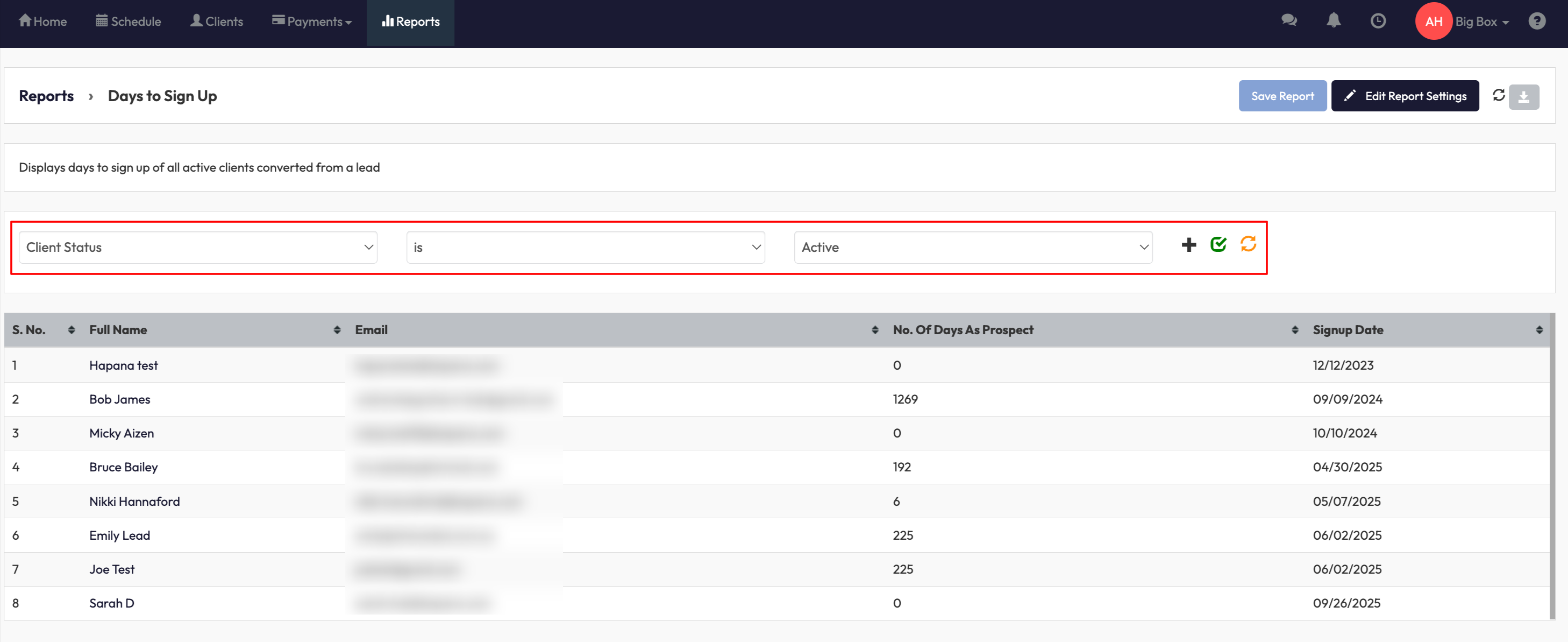Add a new filter with plus icon
Screen dimensions: 1568x642
click(1188, 245)
